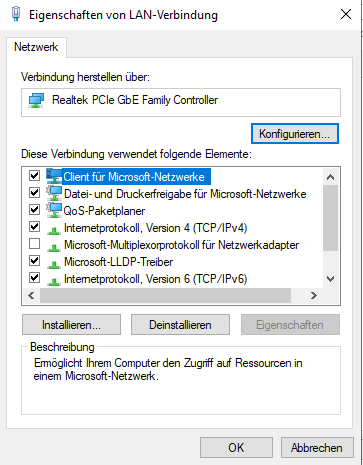The height and width of the screenshot is (465, 363).
Task: Click the Microsoft-LLDP-Treiber icon
Action: coord(54,264)
